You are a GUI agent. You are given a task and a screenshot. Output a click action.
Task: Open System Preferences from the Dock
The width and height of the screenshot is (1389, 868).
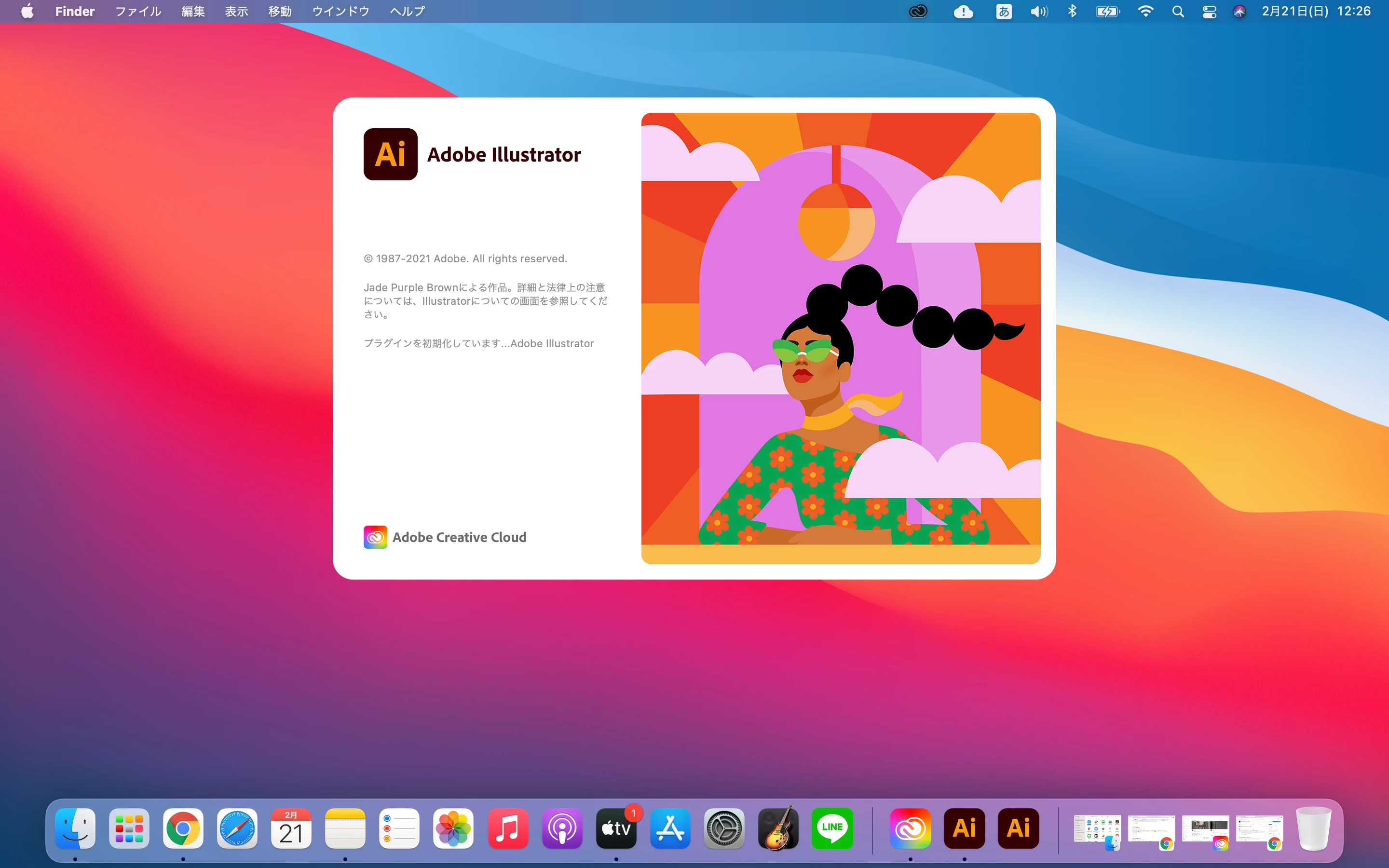pos(724,828)
